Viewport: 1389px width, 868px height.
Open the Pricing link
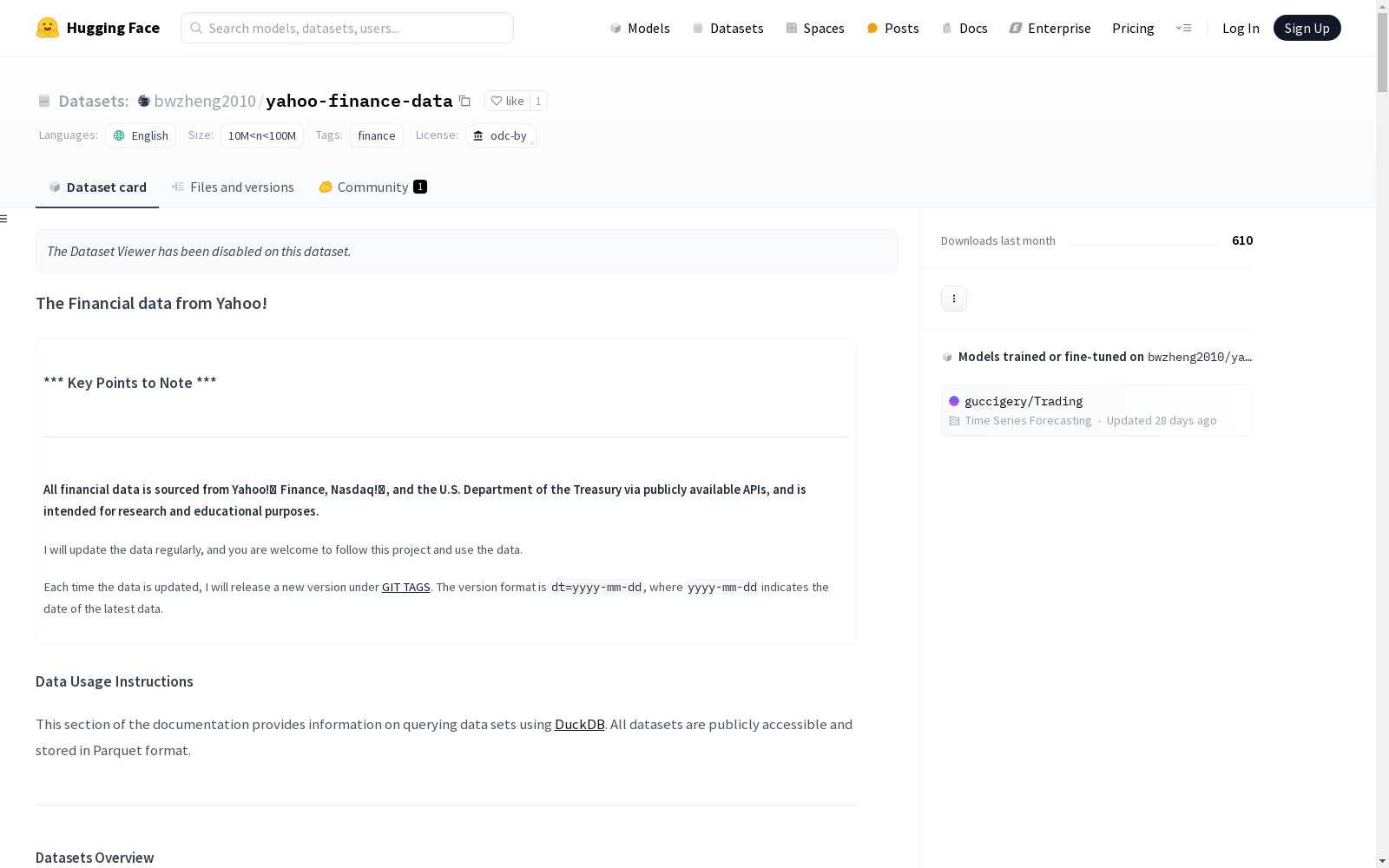click(1133, 28)
